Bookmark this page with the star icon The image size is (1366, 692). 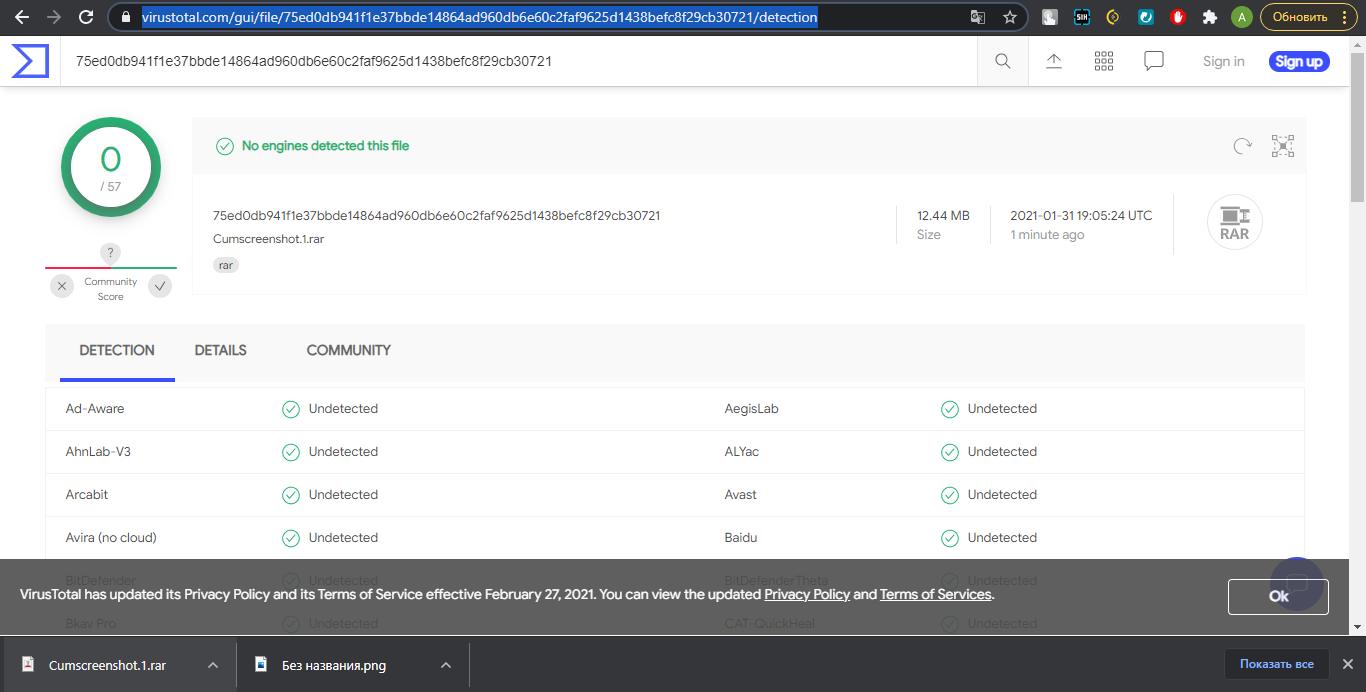(x=1010, y=17)
